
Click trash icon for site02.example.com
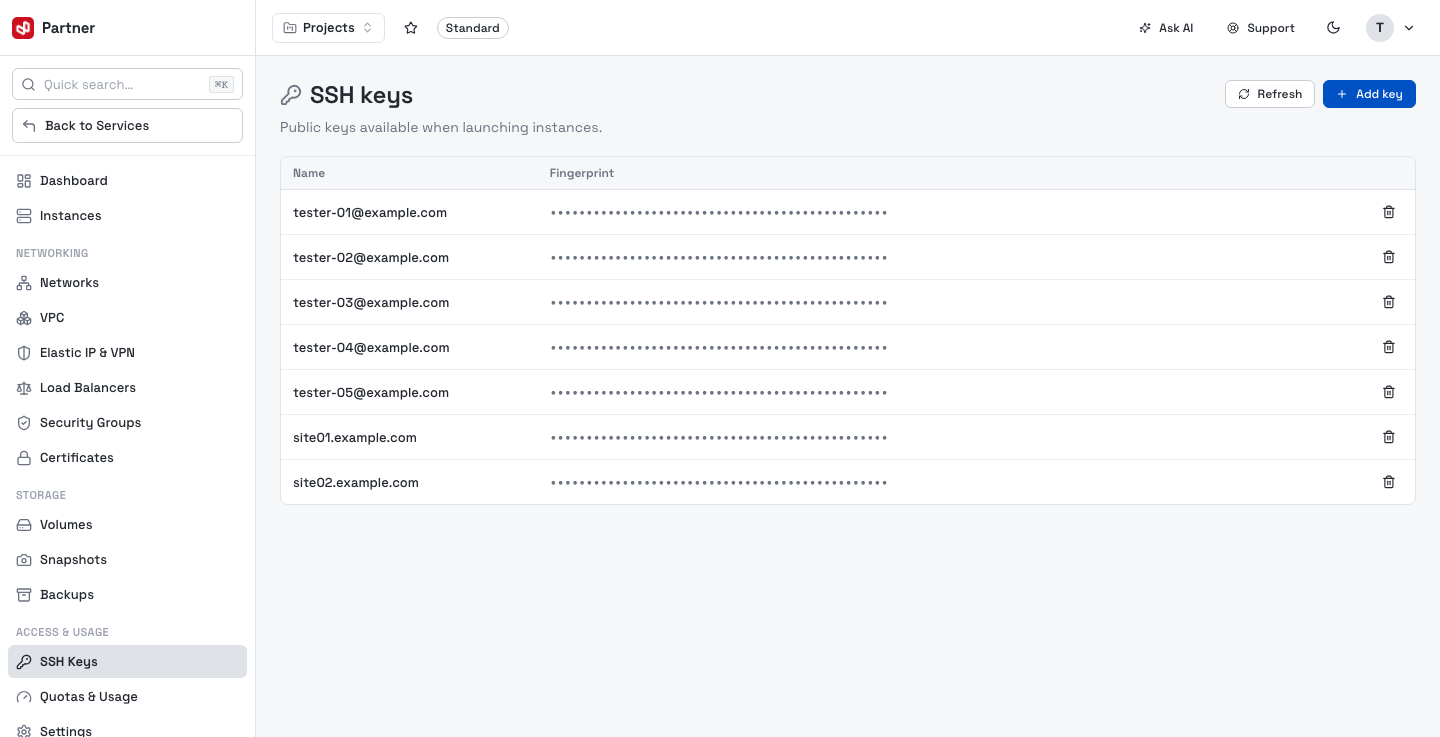[1388, 482]
